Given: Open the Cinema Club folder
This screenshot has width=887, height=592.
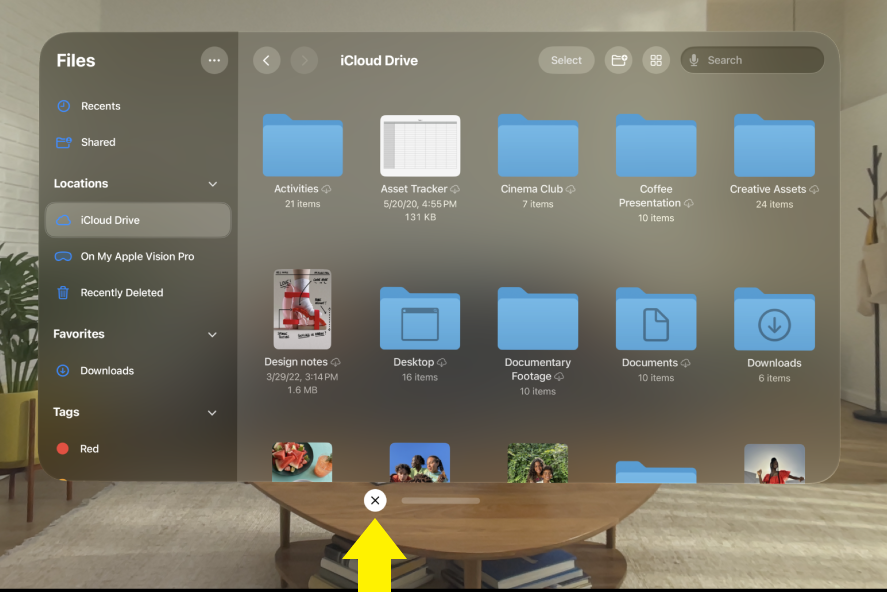Looking at the screenshot, I should (x=538, y=146).
